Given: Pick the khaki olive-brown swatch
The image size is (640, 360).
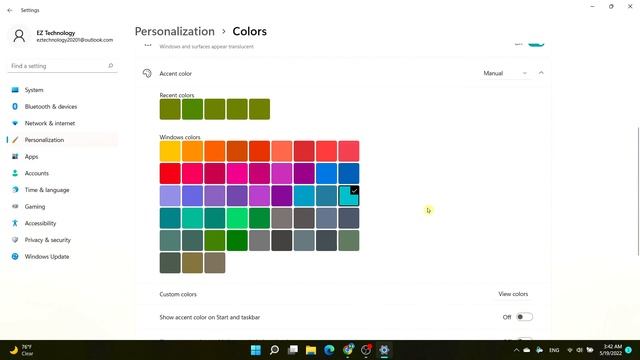Looking at the screenshot, I should (192, 262).
